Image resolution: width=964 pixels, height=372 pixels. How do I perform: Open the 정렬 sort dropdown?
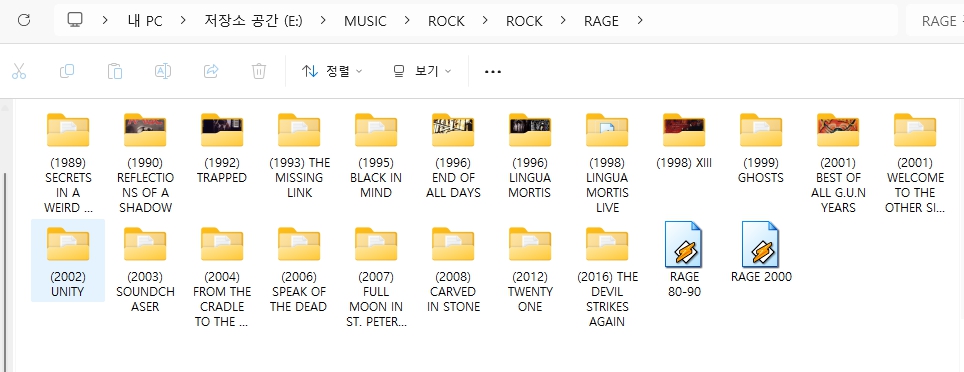click(x=332, y=71)
